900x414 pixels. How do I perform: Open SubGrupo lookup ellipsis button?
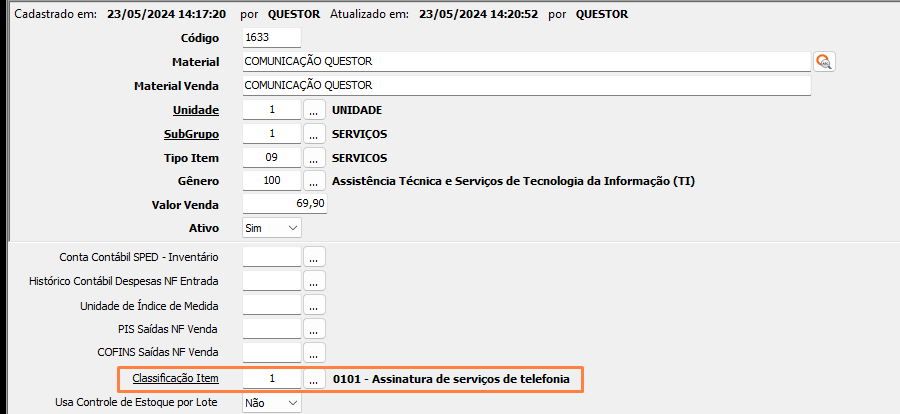click(x=313, y=134)
